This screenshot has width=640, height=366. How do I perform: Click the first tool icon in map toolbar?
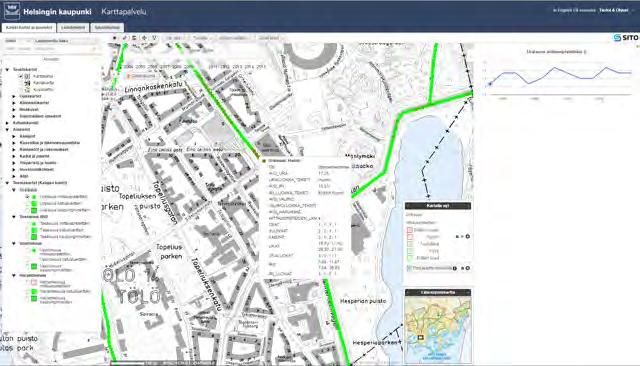click(115, 38)
